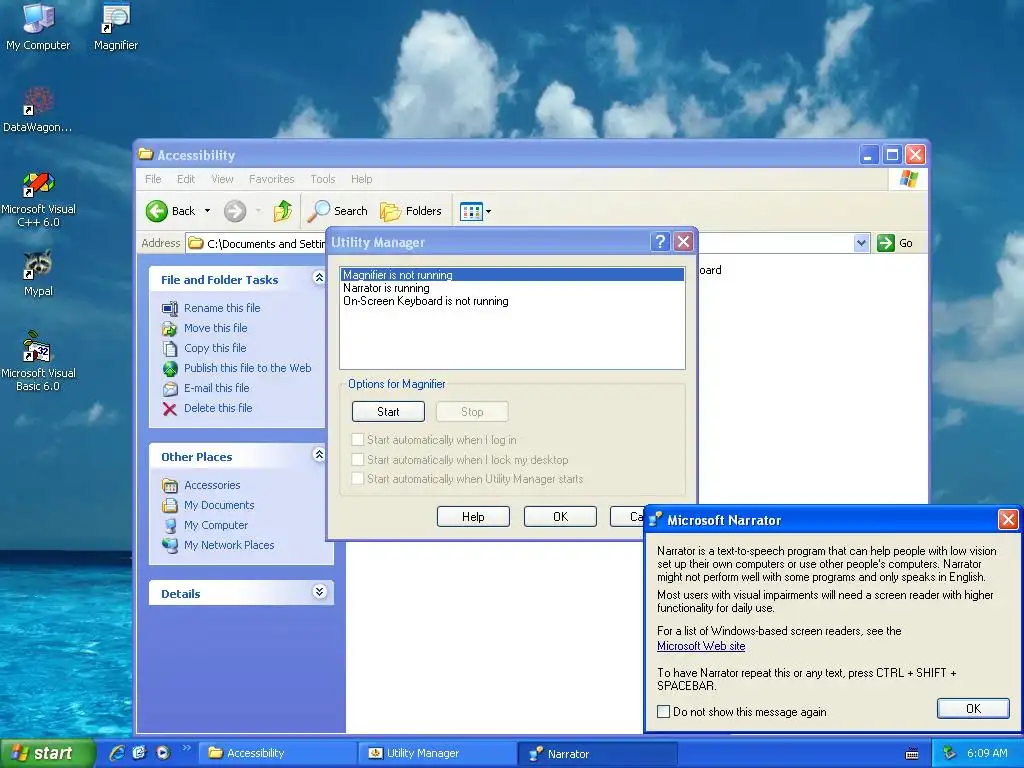The height and width of the screenshot is (768, 1024).
Task: Toggle Start automatically when Utility Manager starts
Action: coord(357,479)
